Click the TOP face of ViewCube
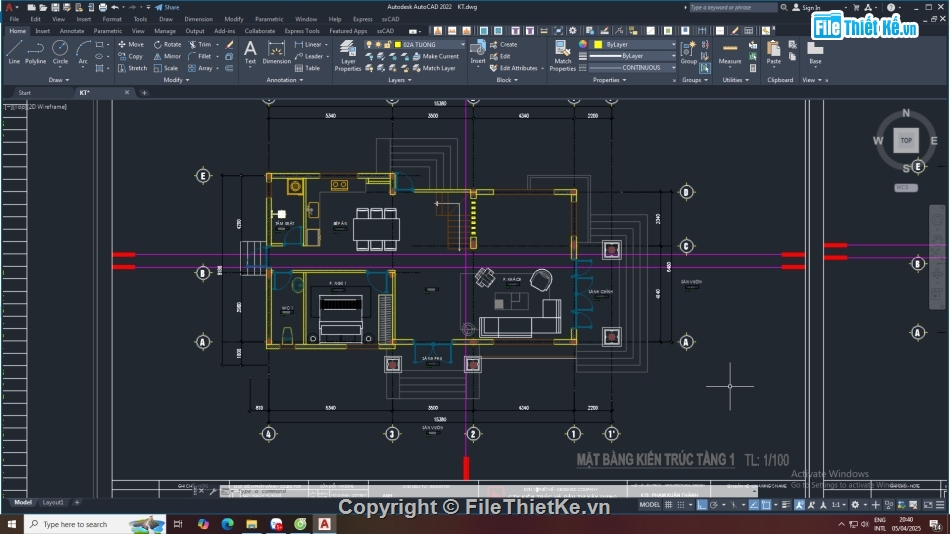This screenshot has height=534, width=950. 906,141
